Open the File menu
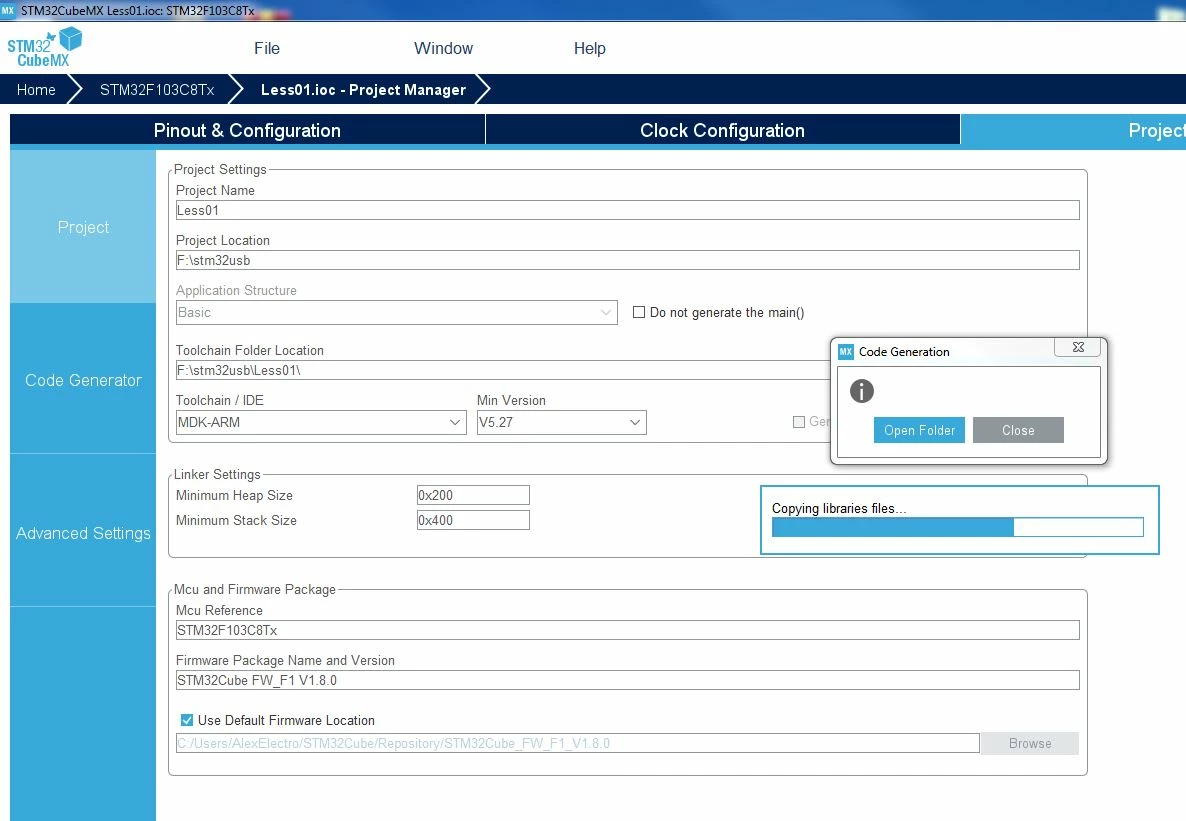Image resolution: width=1186 pixels, height=821 pixels. 267,48
